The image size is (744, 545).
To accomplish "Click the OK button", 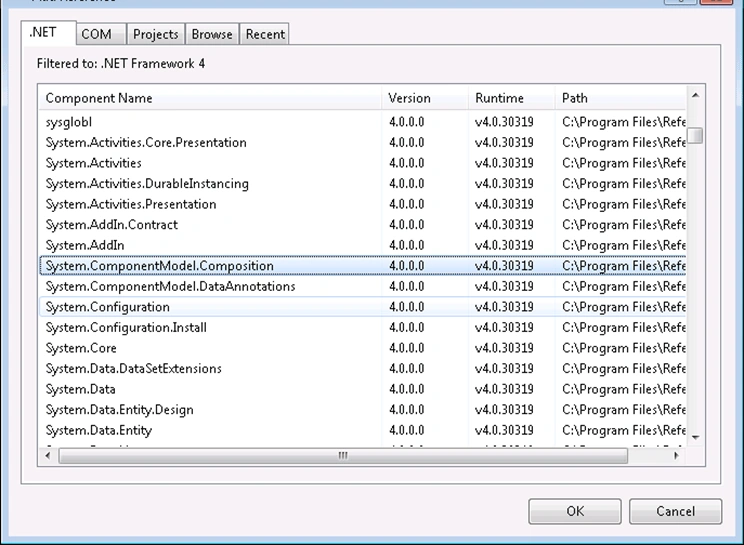I will 575,511.
